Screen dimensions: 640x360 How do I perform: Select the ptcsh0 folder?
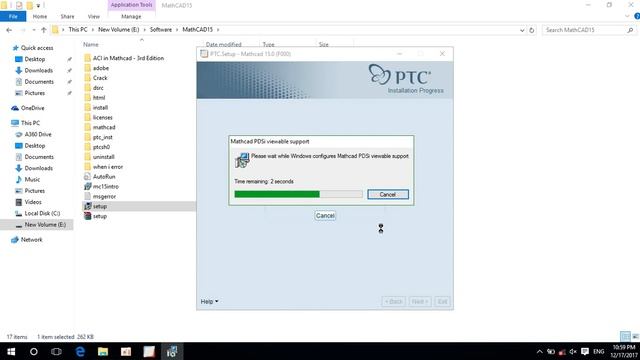click(101, 147)
